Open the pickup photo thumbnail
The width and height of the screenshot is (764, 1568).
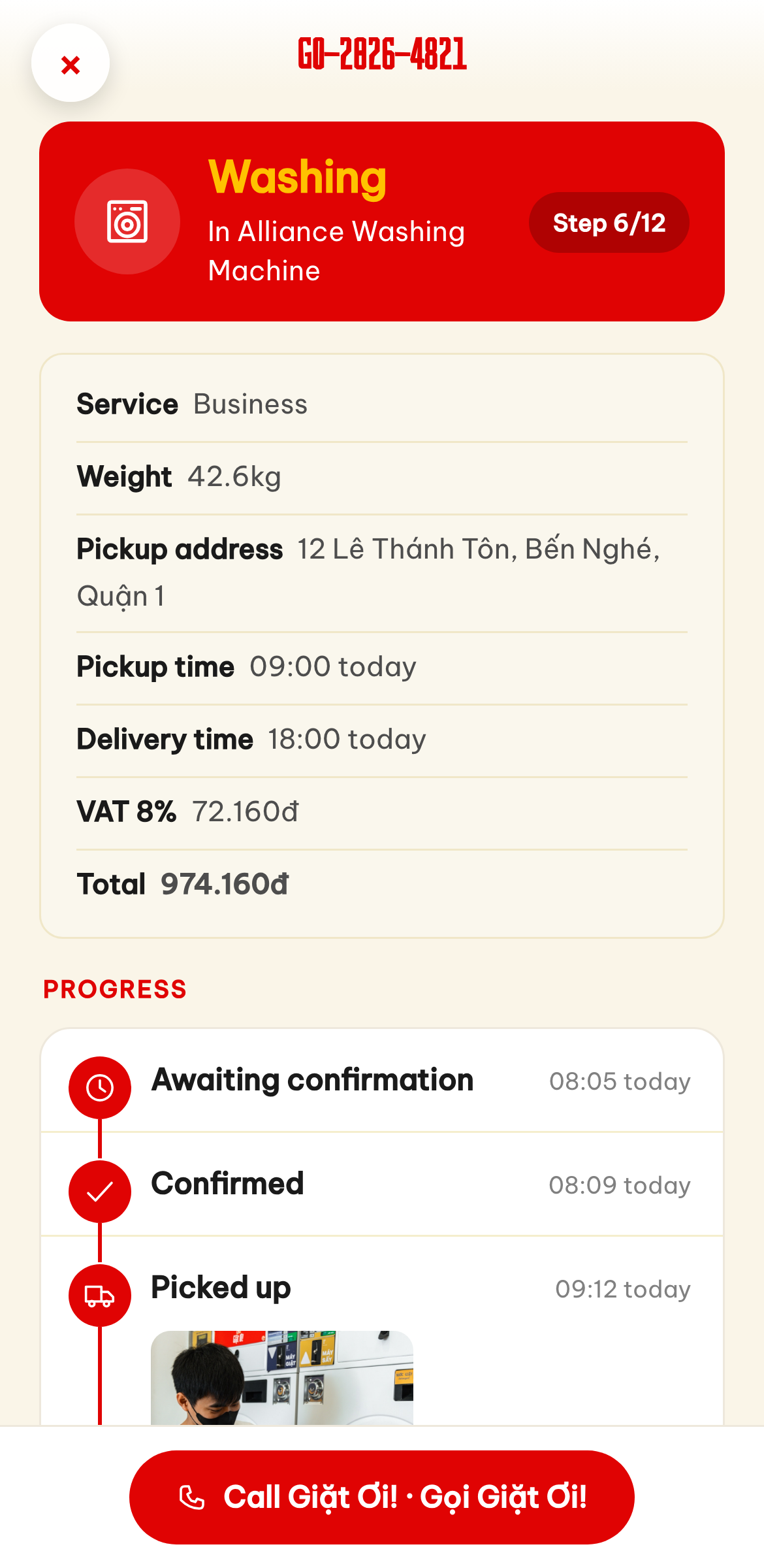coord(282,1378)
